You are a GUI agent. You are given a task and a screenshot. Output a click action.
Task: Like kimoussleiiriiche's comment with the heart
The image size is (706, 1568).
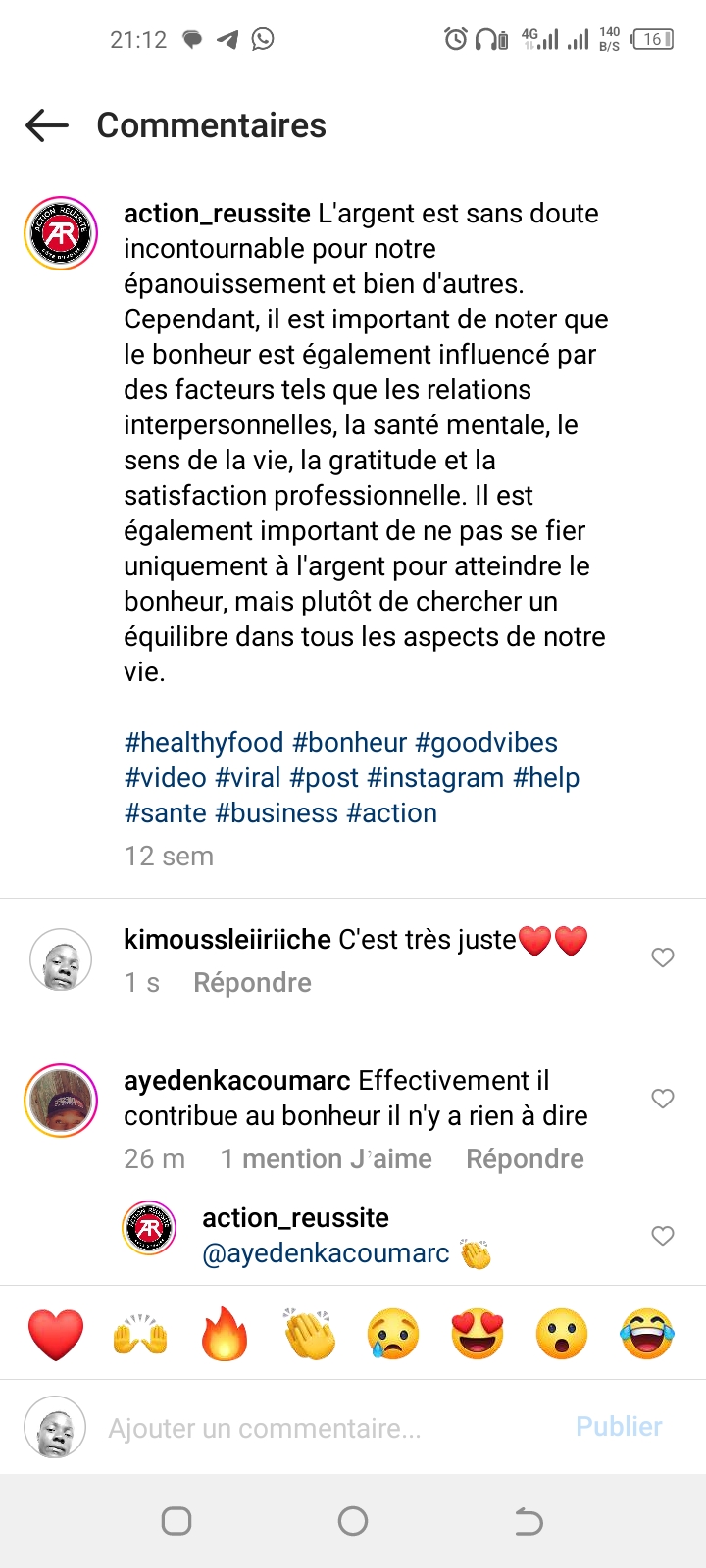(663, 957)
